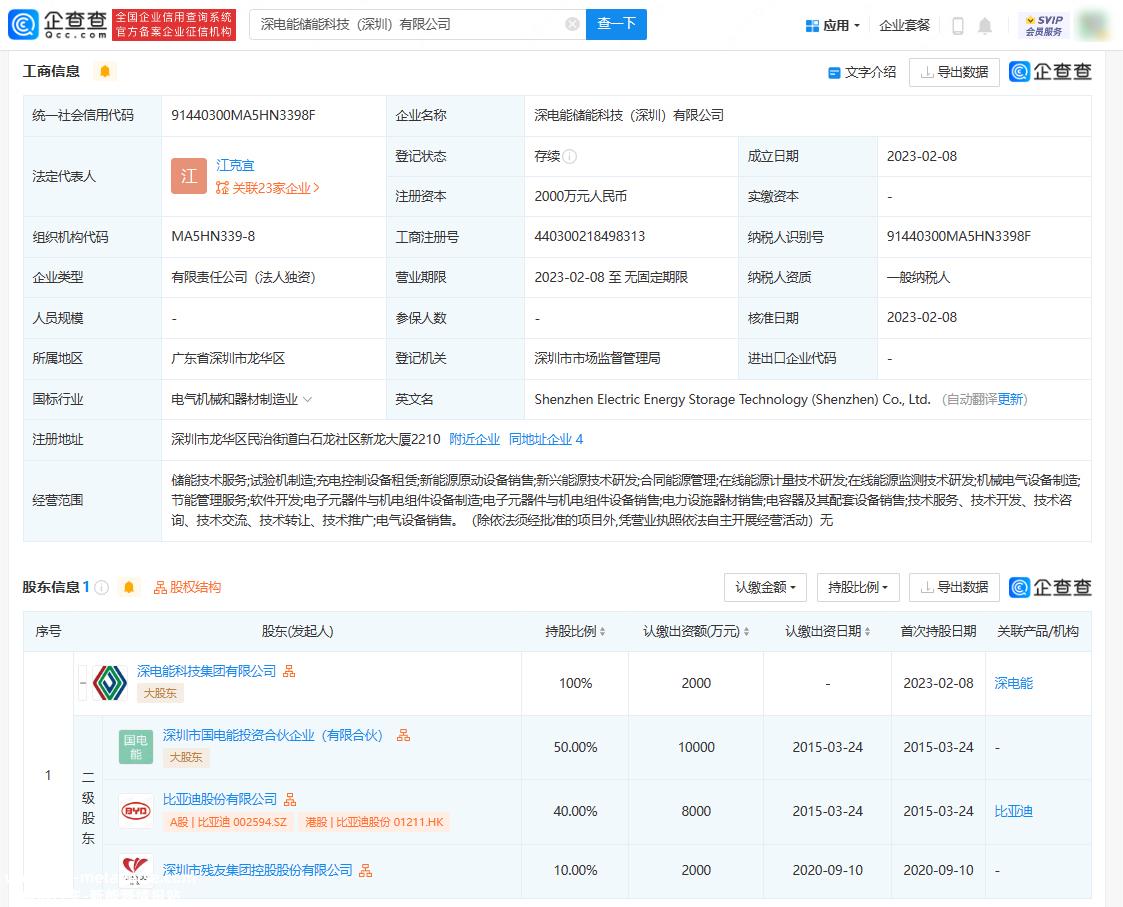The image size is (1123, 907).
Task: Open equity chart icon for 深圳市国电能投资合伙企业
Action: (403, 735)
